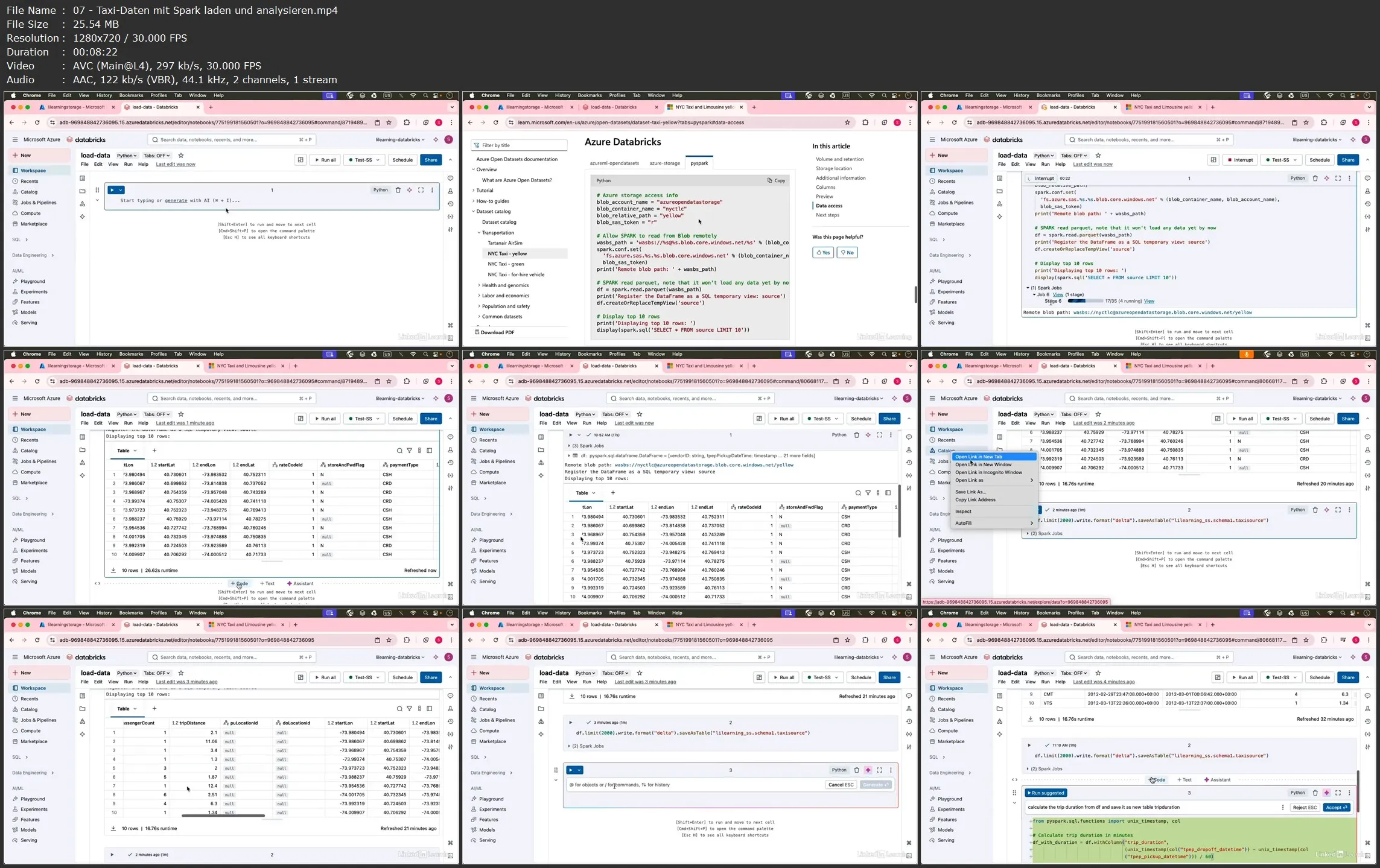
Task: Click the Learn page vertical scrollbar
Action: click(x=915, y=294)
